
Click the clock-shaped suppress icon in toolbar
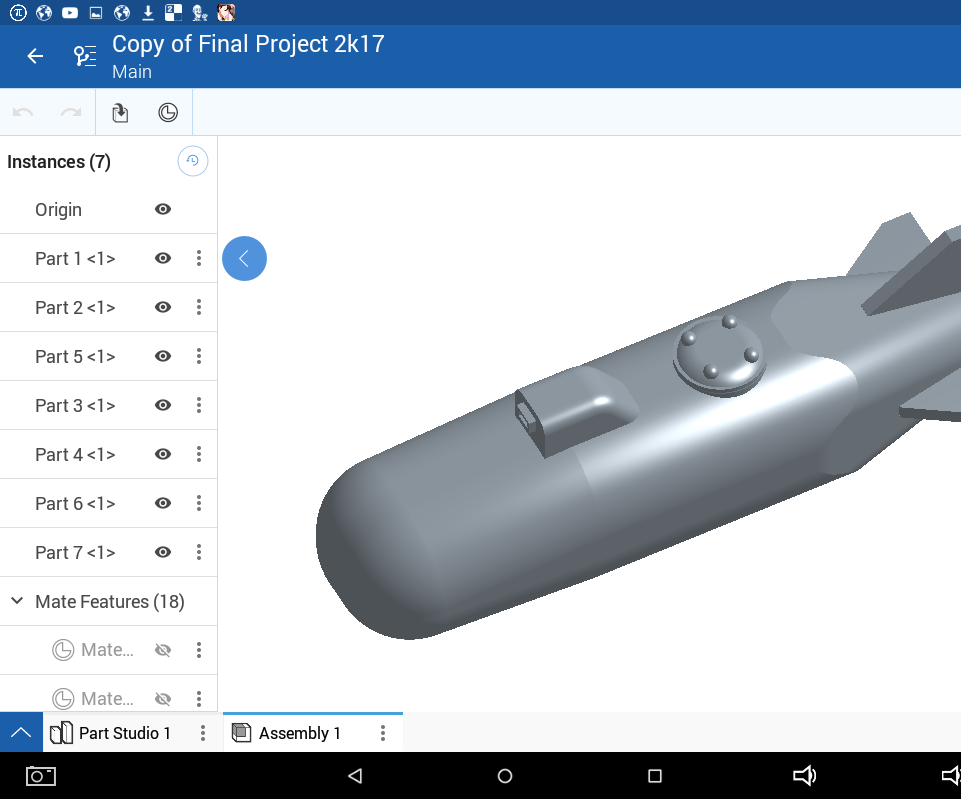[167, 112]
